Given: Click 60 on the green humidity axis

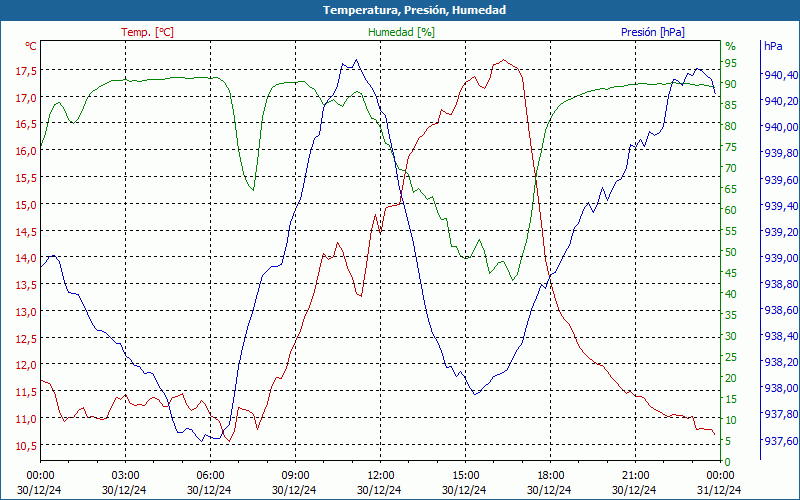Looking at the screenshot, I should 731,210.
